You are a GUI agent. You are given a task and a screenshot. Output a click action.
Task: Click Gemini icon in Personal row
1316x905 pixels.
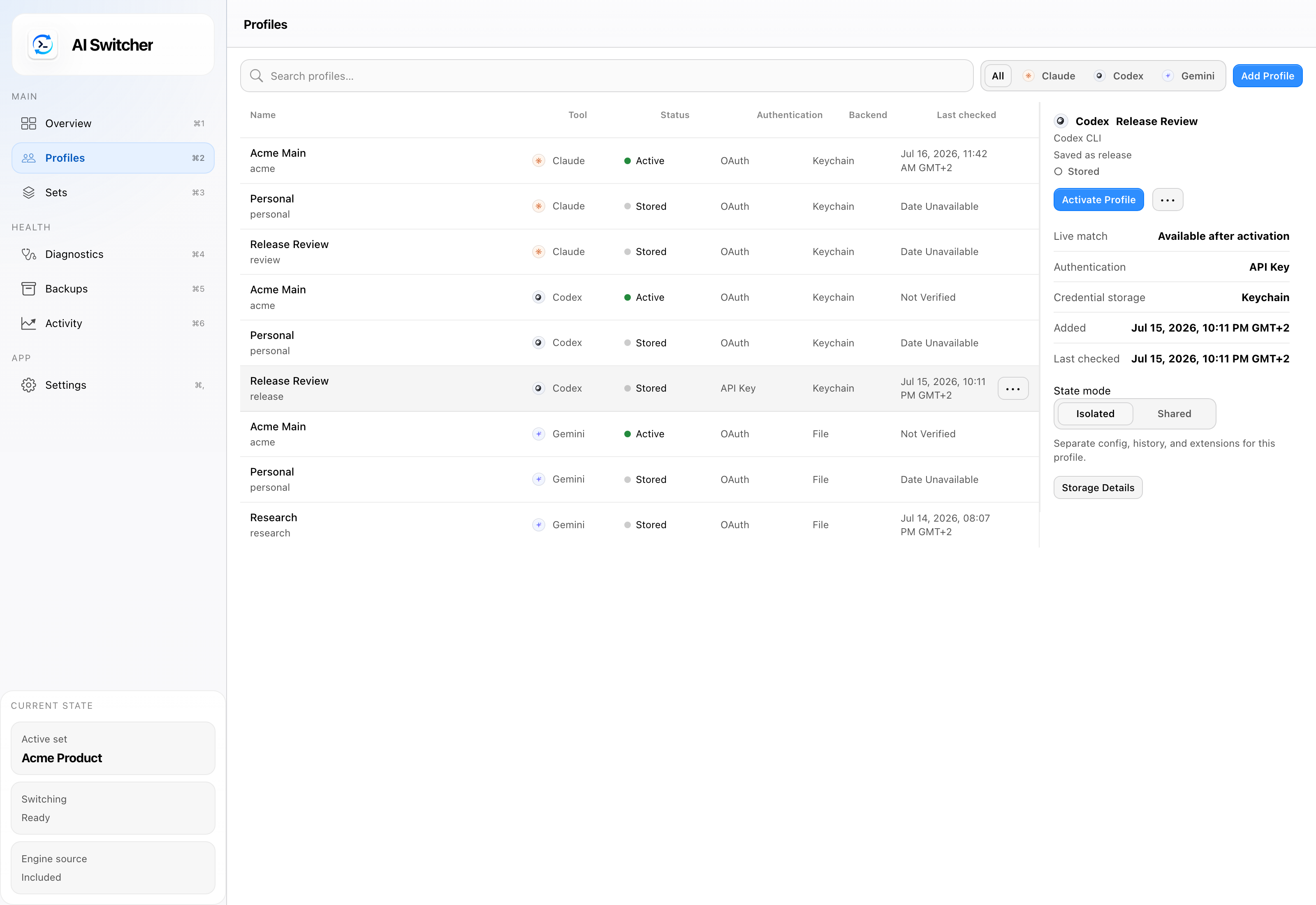pyautogui.click(x=538, y=479)
